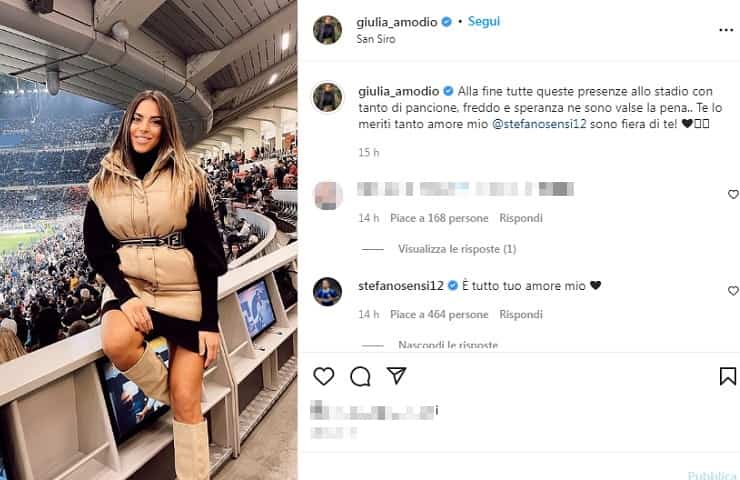Open the @stefanosensi12 mention in caption
This screenshot has width=740, height=480.
pos(539,124)
